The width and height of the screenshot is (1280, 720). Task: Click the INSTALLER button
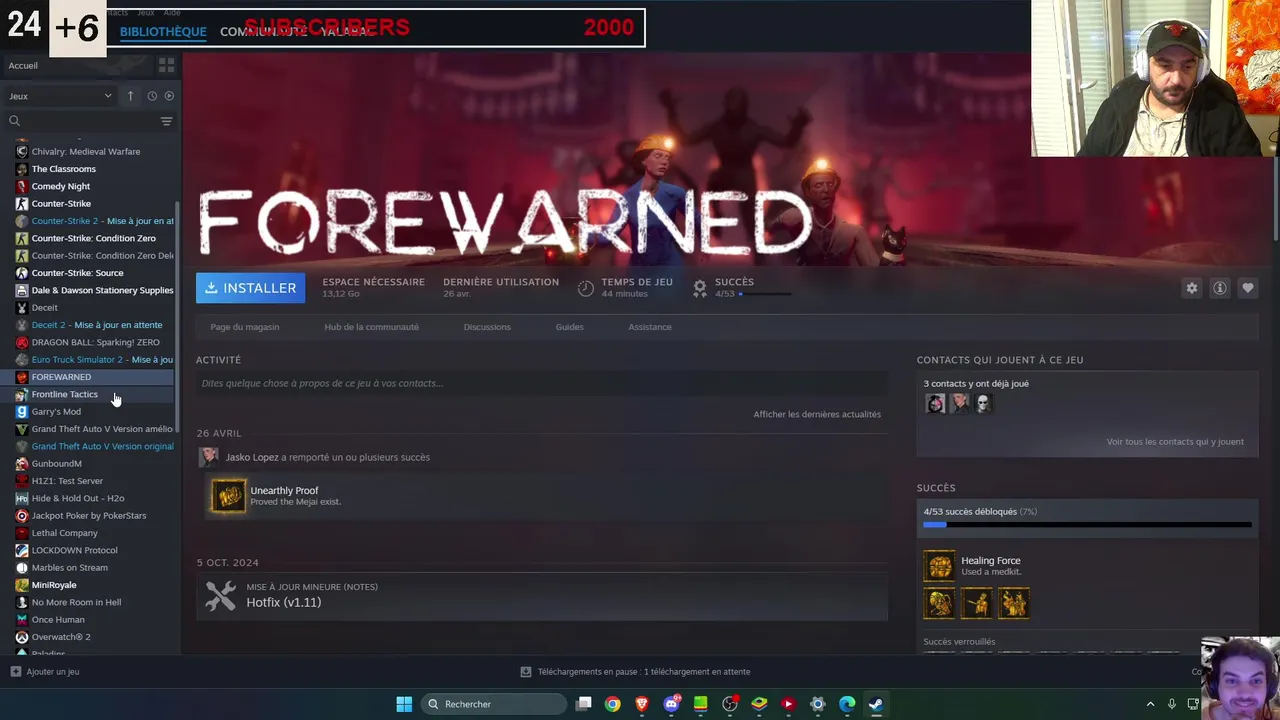pyautogui.click(x=251, y=288)
